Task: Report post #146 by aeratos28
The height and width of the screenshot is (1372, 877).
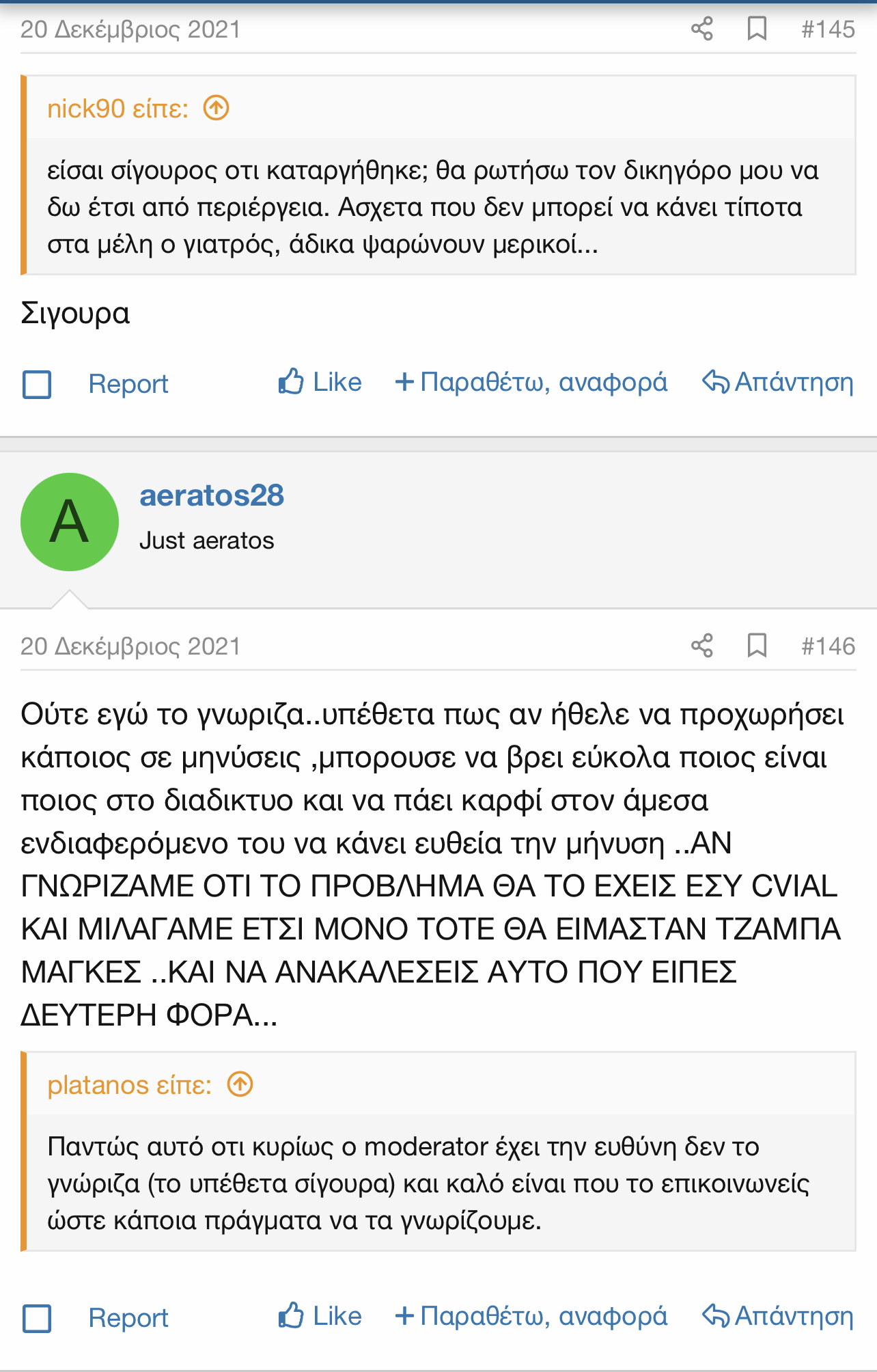Action: [128, 1318]
